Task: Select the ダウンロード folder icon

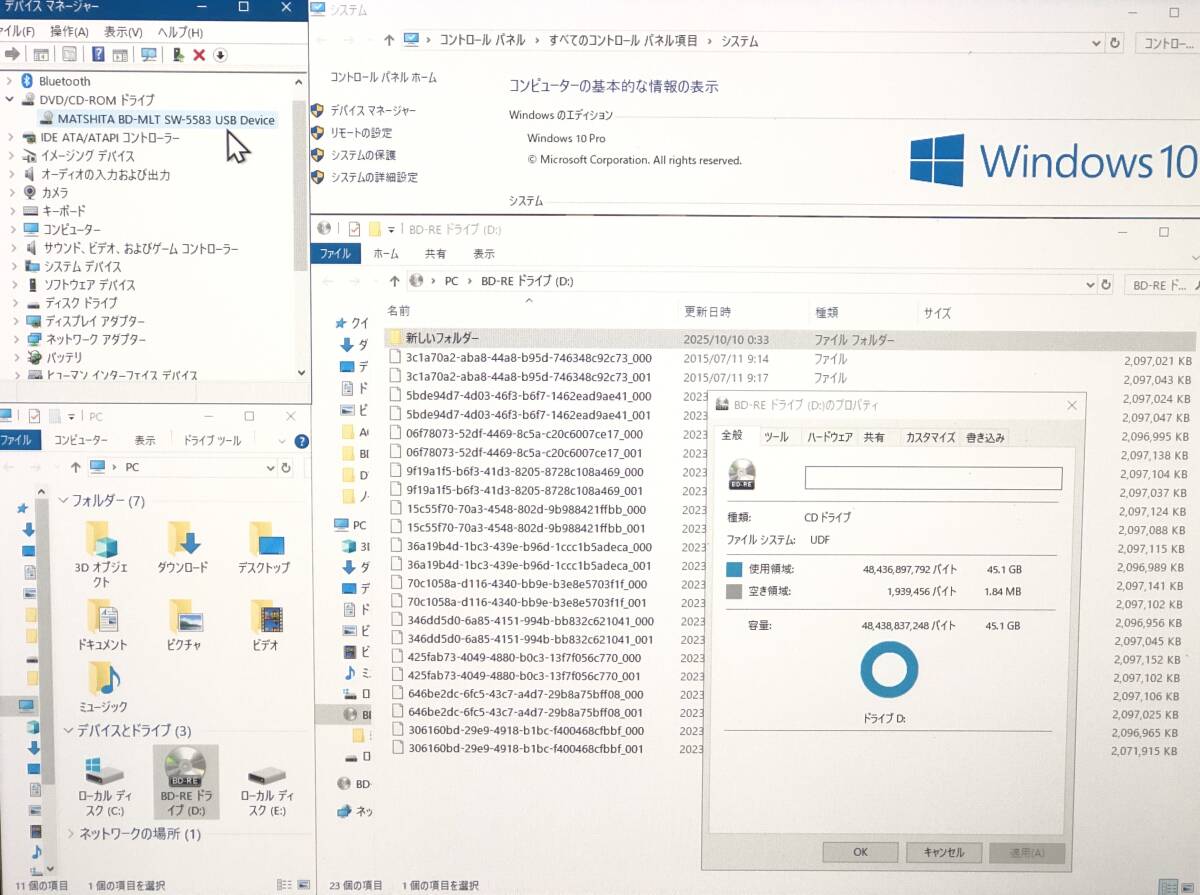Action: (x=183, y=539)
